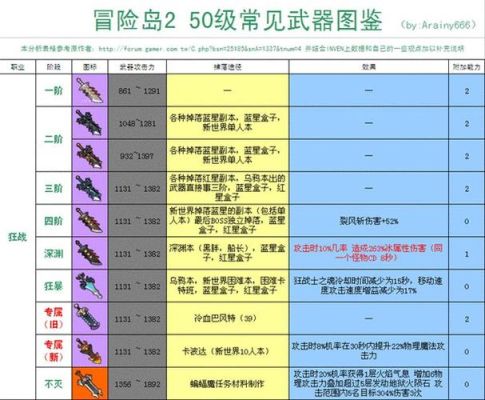
Task: Click the 阶段 column header
Action: coord(53,67)
